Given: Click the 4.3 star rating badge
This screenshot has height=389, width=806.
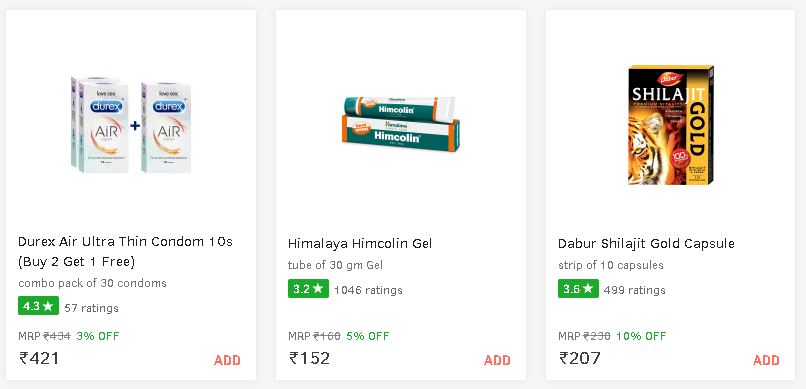Looking at the screenshot, I should pos(39,306).
